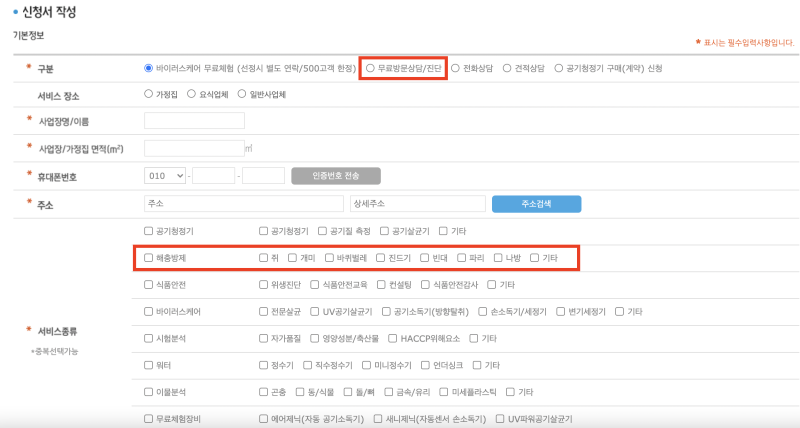This screenshot has height=428, width=800.
Task: Check the 컨설팅 option
Action: pyautogui.click(x=381, y=285)
